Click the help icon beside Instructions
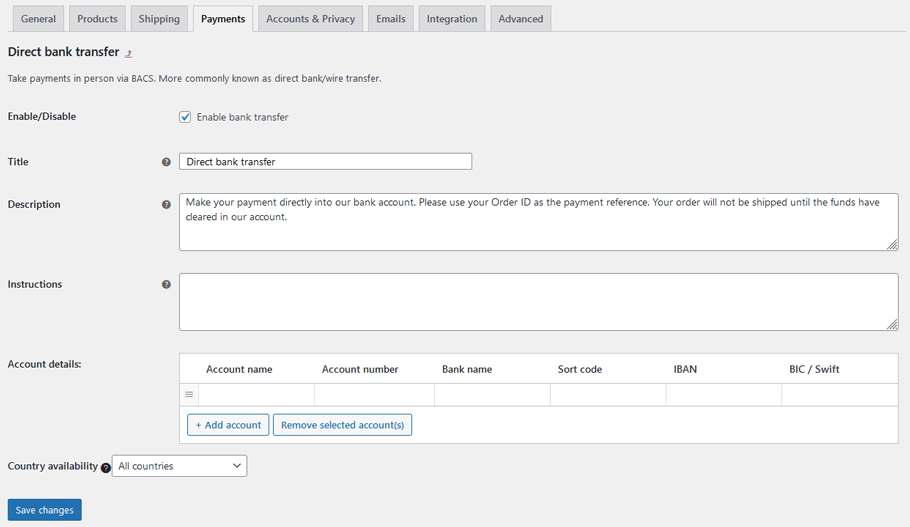The width and height of the screenshot is (910, 527). pos(166,285)
